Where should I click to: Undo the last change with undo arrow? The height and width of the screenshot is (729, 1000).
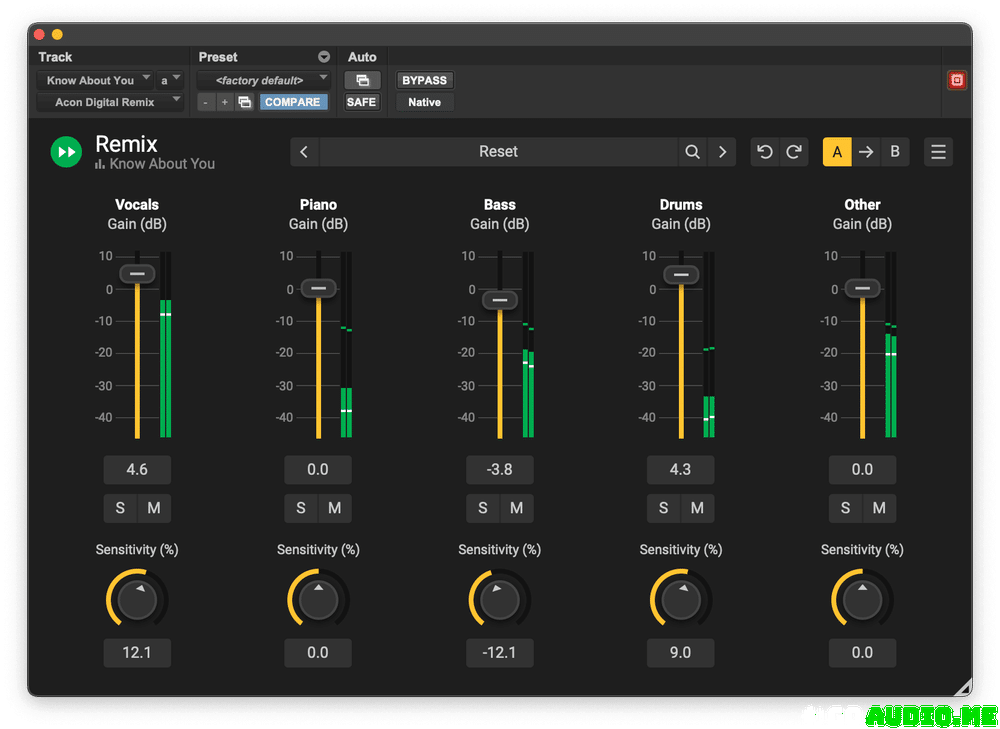click(765, 152)
